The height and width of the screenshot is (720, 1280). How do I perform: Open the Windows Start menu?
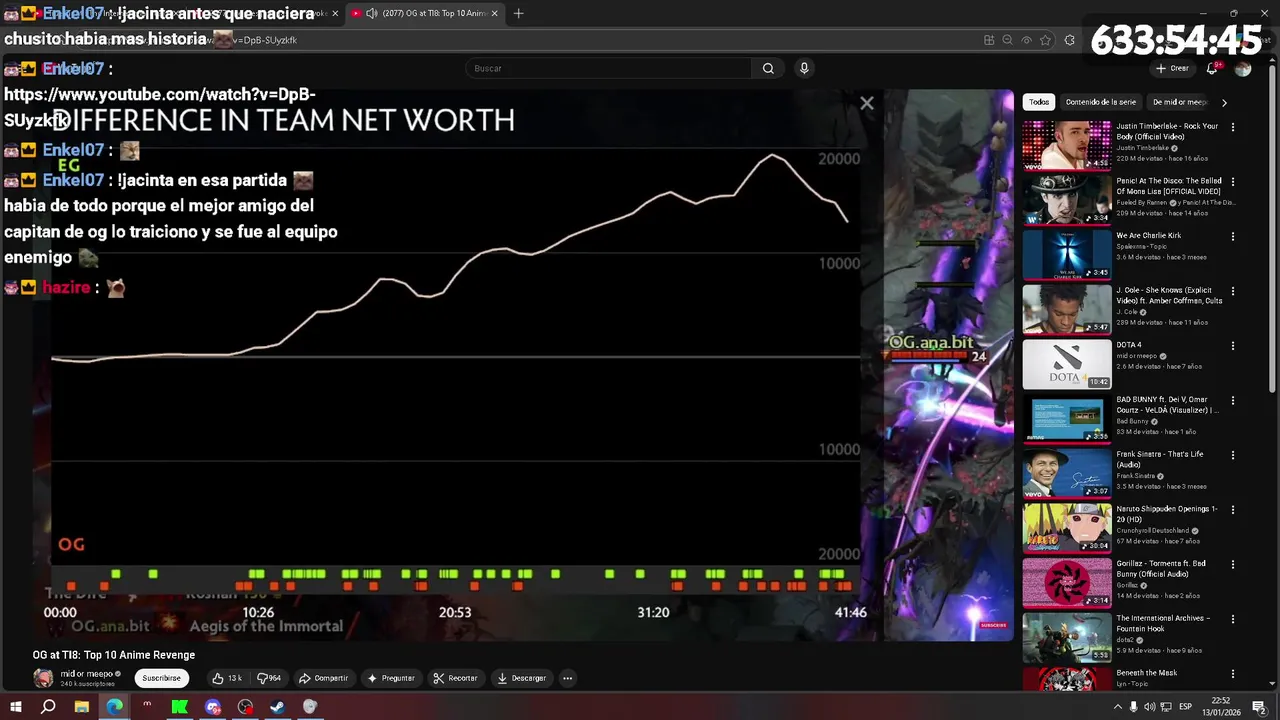[x=15, y=707]
